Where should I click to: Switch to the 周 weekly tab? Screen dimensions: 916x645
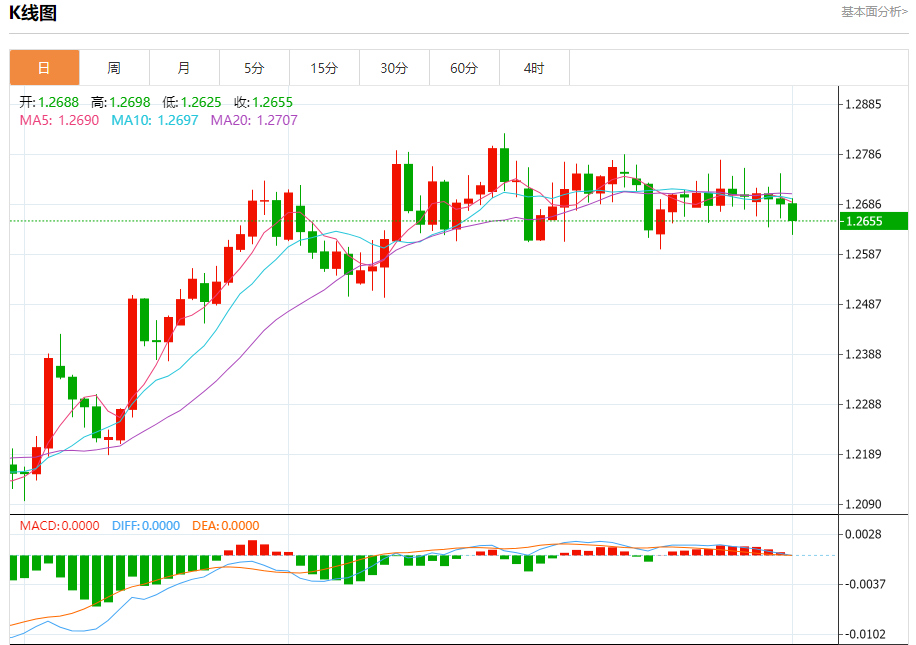pyautogui.click(x=114, y=68)
